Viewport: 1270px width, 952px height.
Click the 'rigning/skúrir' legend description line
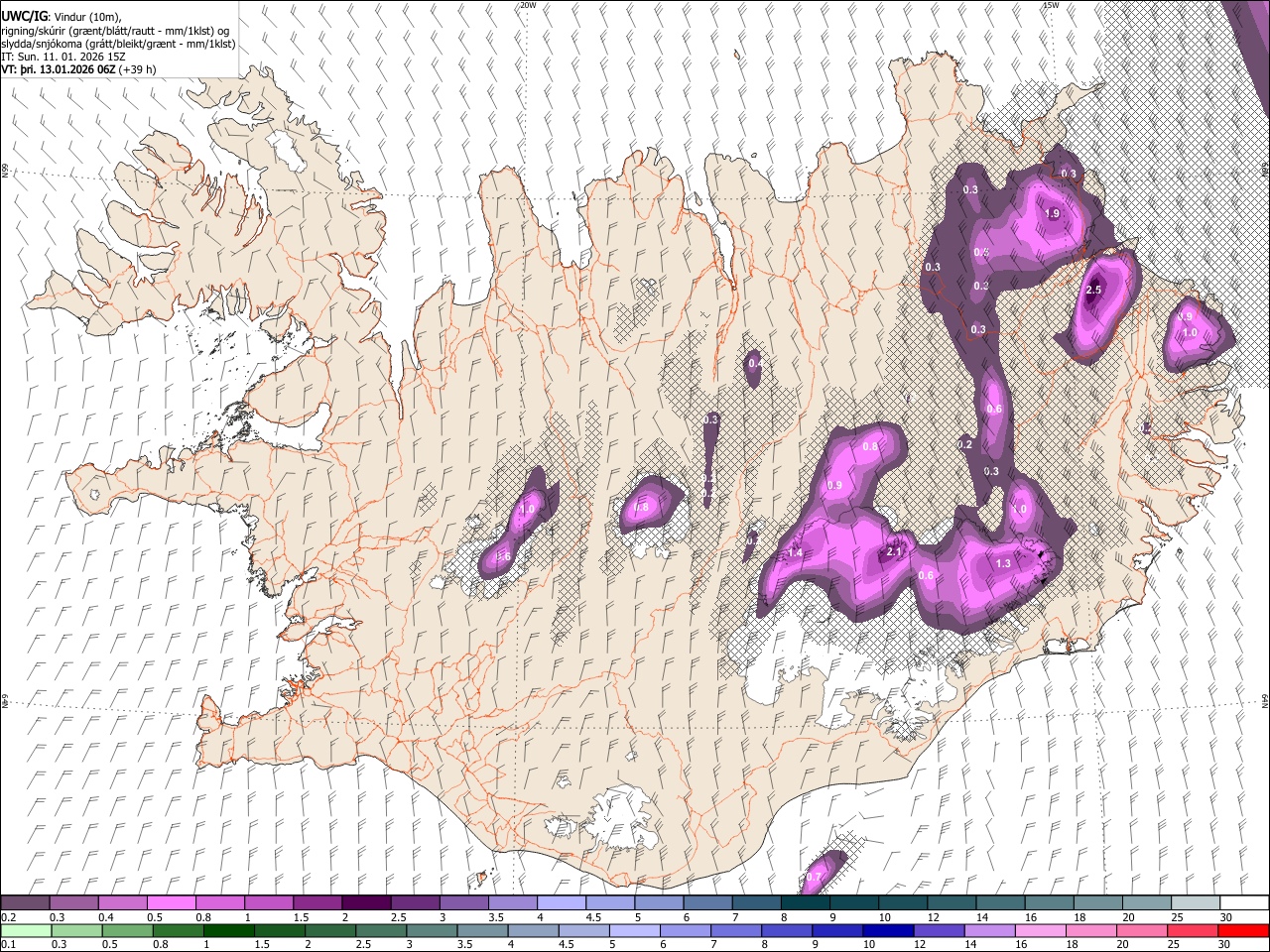[x=115, y=31]
